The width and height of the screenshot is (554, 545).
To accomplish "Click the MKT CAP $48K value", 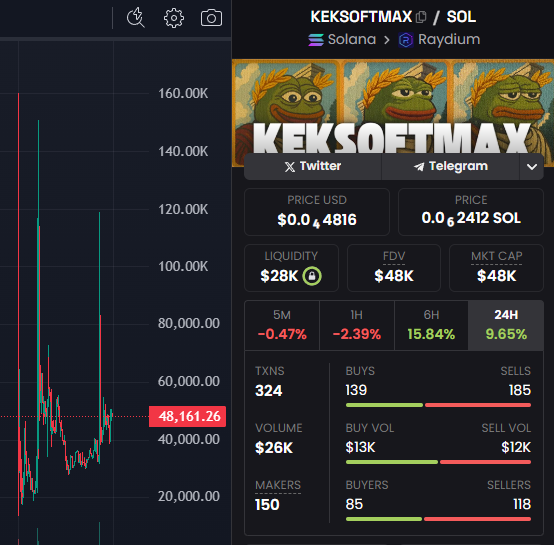I will point(496,276).
